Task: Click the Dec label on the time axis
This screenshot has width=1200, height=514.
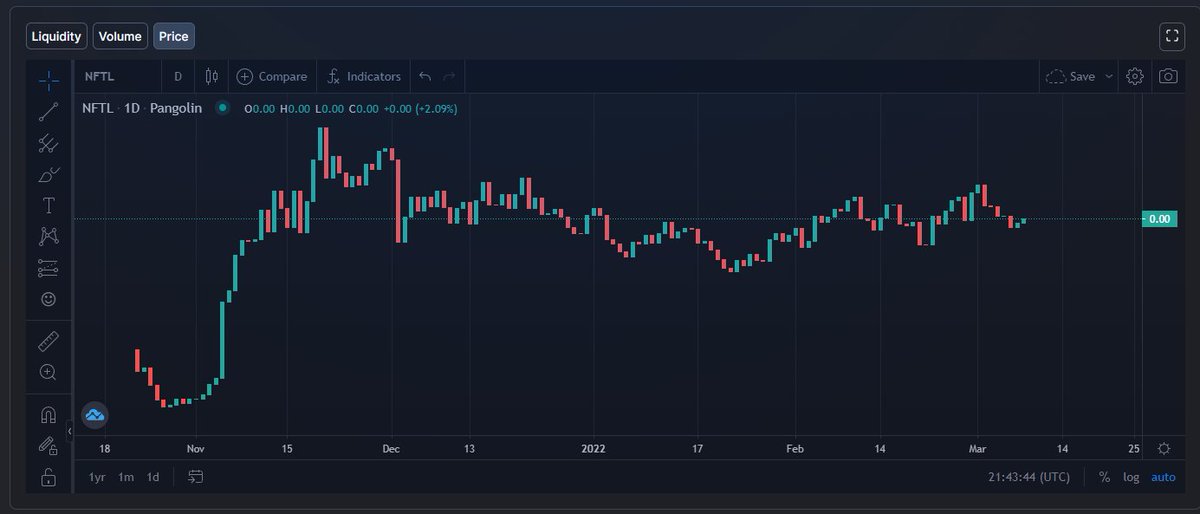Action: [x=392, y=448]
